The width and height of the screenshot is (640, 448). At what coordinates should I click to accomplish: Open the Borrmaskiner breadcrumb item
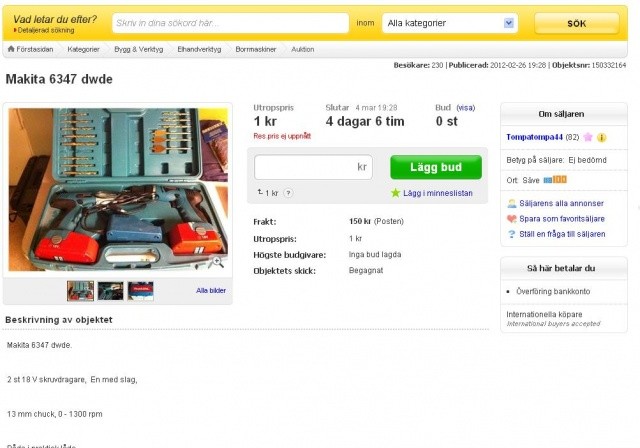tap(256, 49)
